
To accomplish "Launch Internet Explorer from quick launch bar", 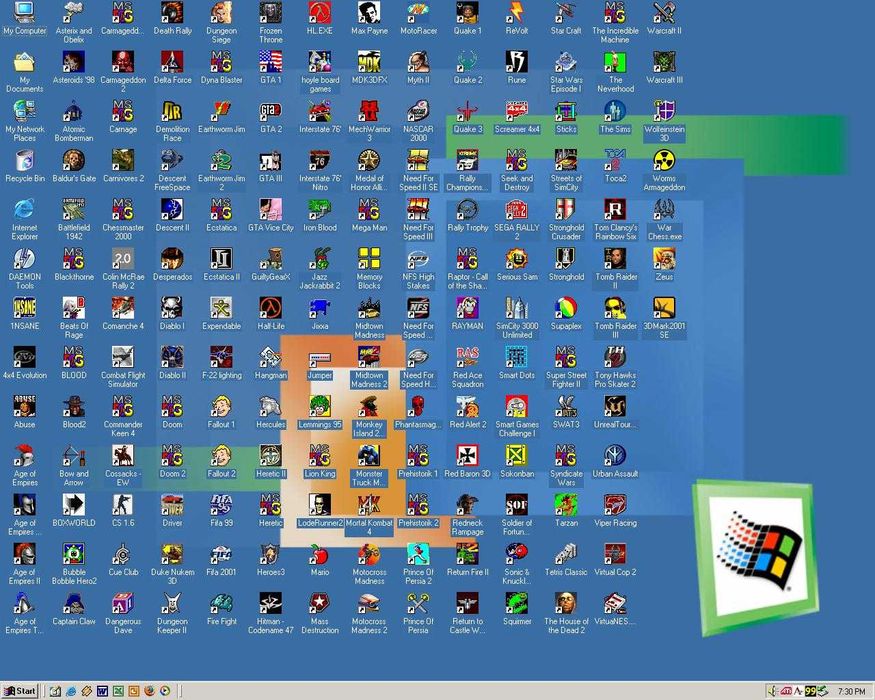I will 71,691.
